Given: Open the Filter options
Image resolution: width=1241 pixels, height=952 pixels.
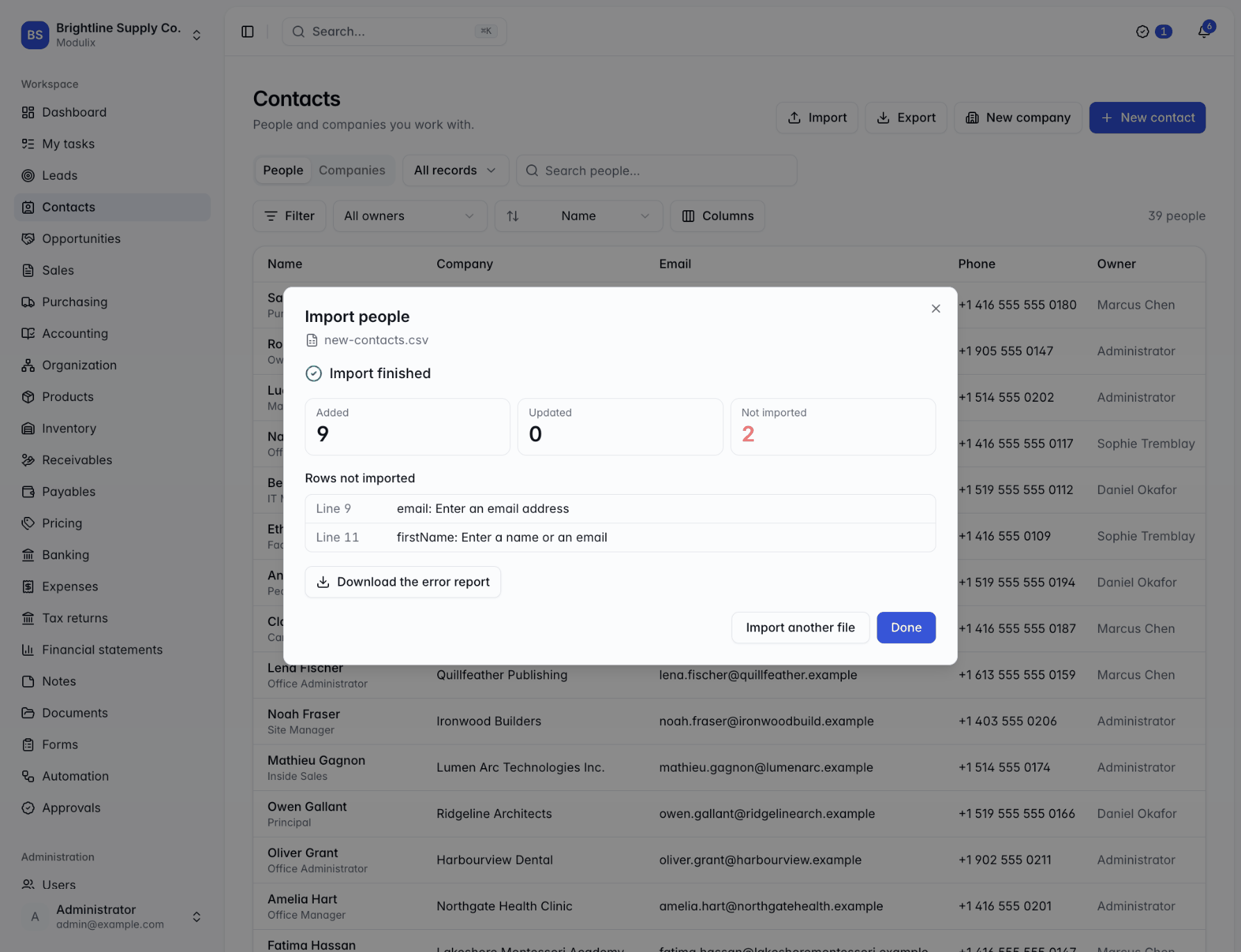Looking at the screenshot, I should click(x=289, y=216).
